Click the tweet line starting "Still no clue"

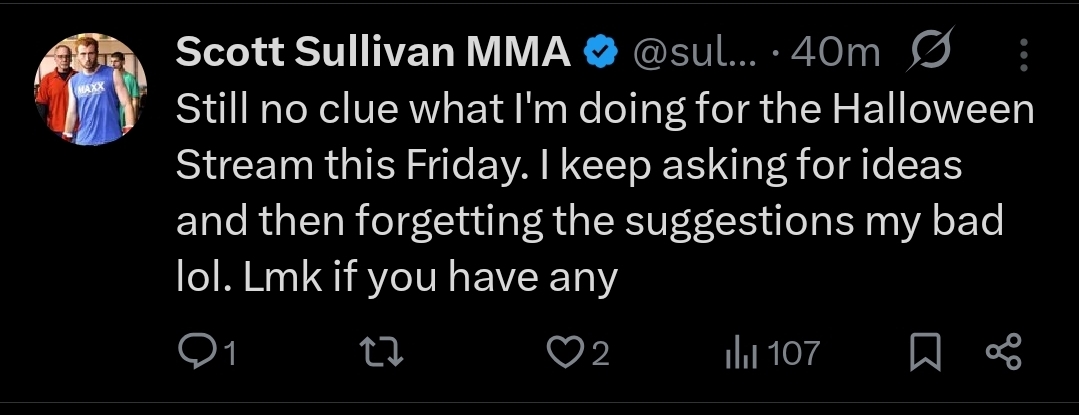click(x=604, y=109)
